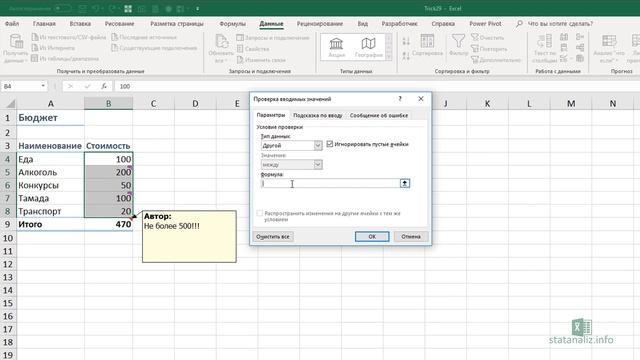
Task: Switch to the Формулы ribbon tab
Action: (x=232, y=24)
